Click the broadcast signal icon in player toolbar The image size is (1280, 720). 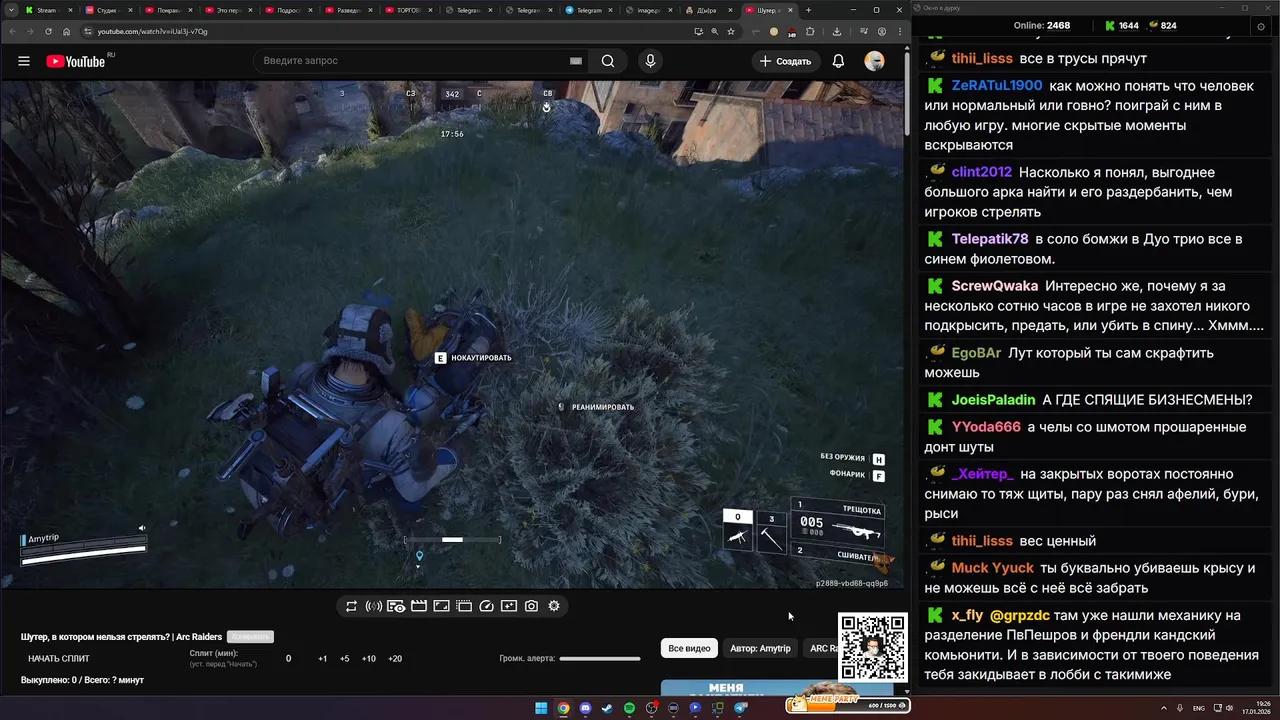pos(374,606)
